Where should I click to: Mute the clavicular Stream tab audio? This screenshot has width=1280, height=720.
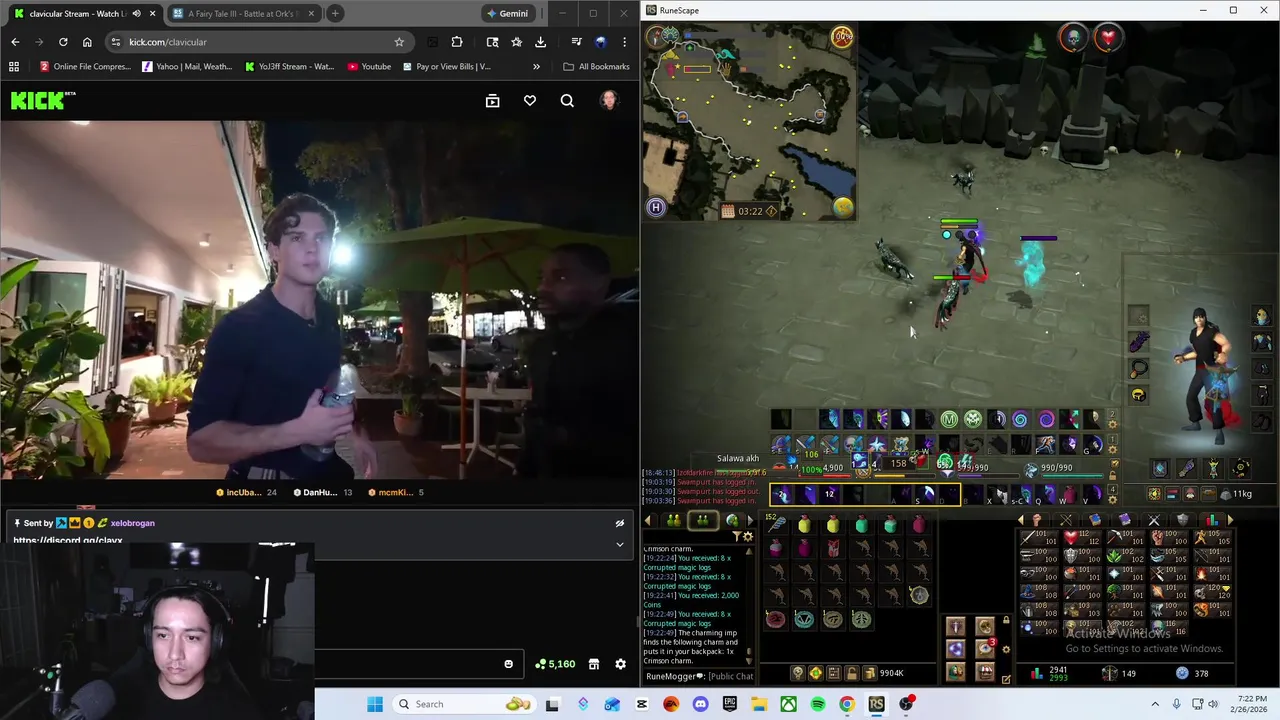click(x=136, y=13)
